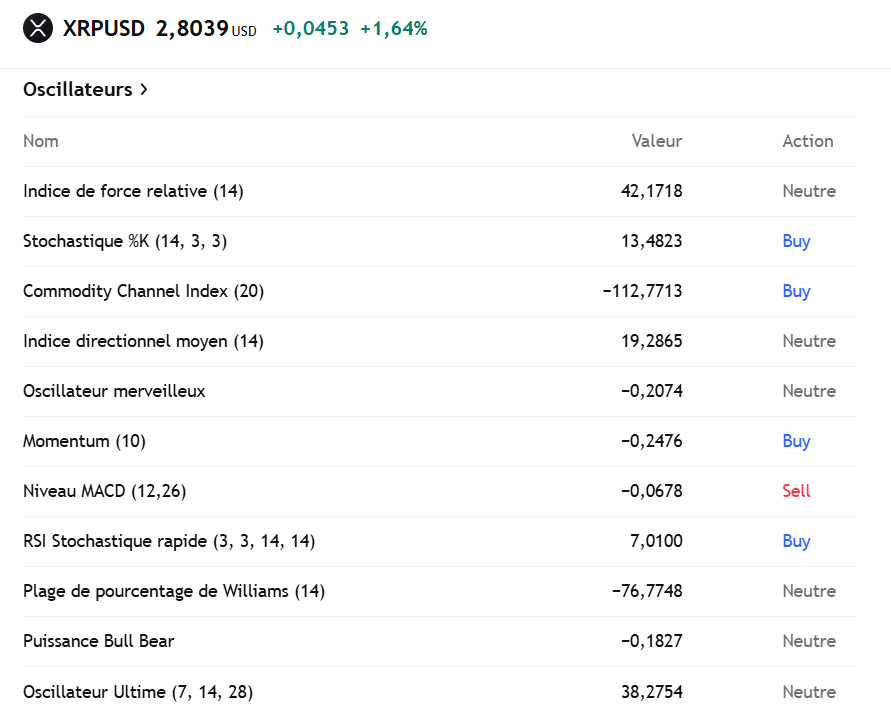
Task: Click the Neutre label for Indice directionnel moyen
Action: coord(808,341)
